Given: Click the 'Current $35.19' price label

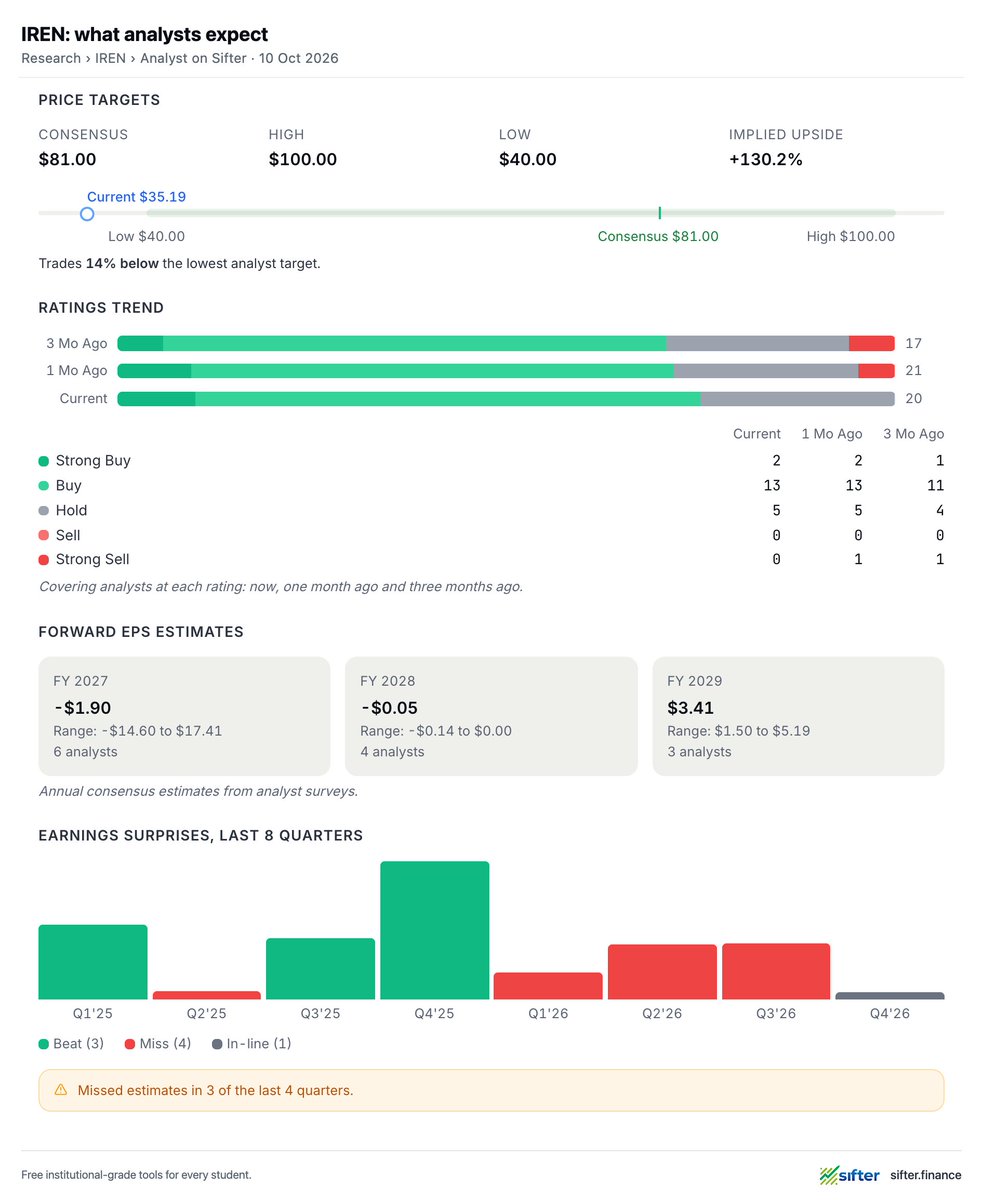Looking at the screenshot, I should 136,197.
